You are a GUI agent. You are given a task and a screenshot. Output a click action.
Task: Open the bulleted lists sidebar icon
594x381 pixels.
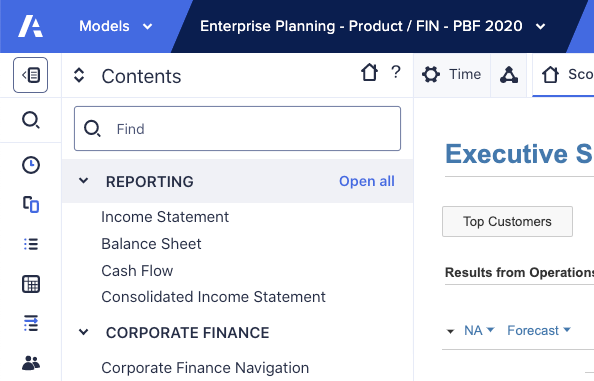tap(31, 244)
